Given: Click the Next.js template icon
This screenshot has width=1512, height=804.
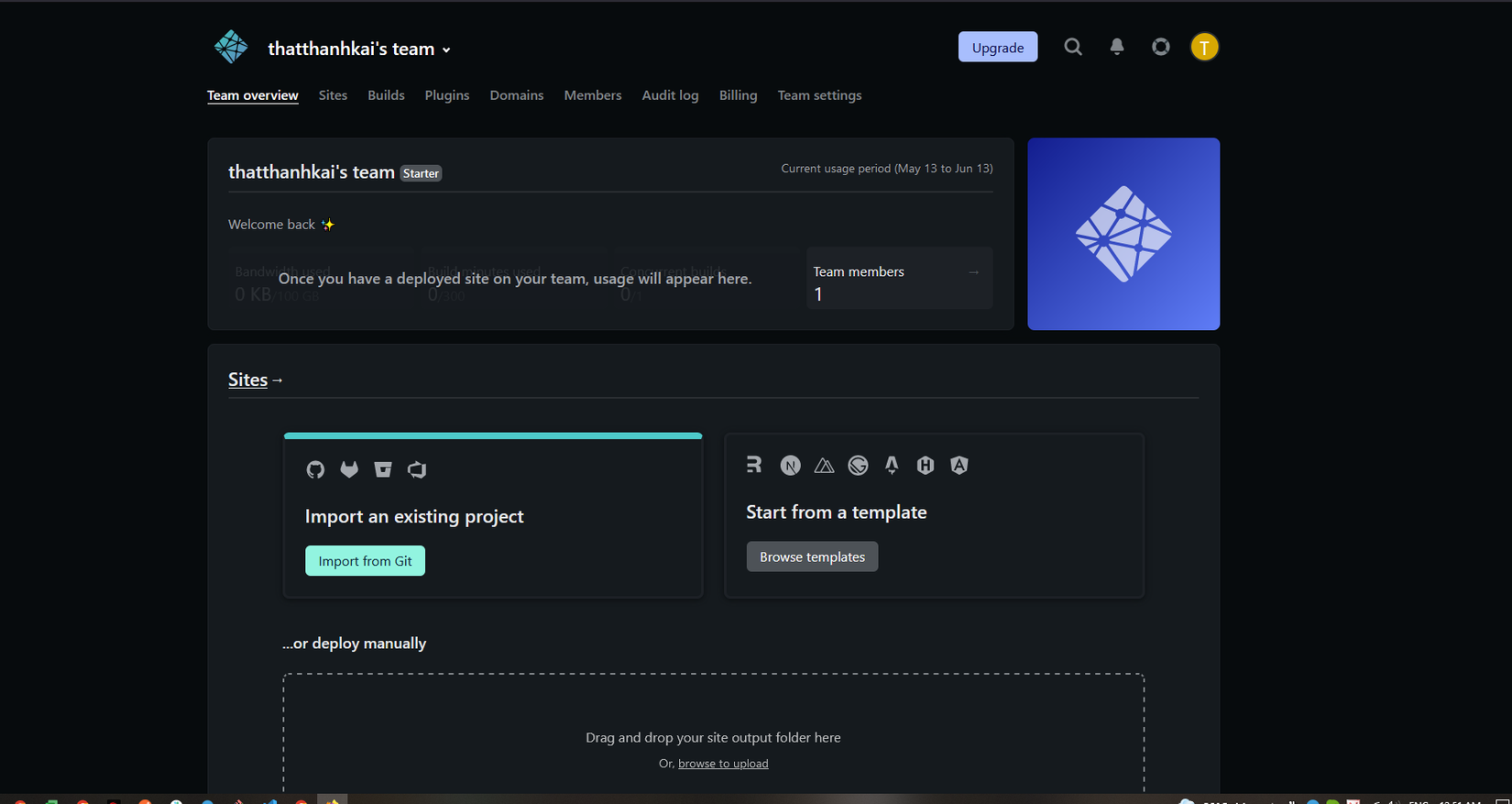Looking at the screenshot, I should click(x=790, y=466).
